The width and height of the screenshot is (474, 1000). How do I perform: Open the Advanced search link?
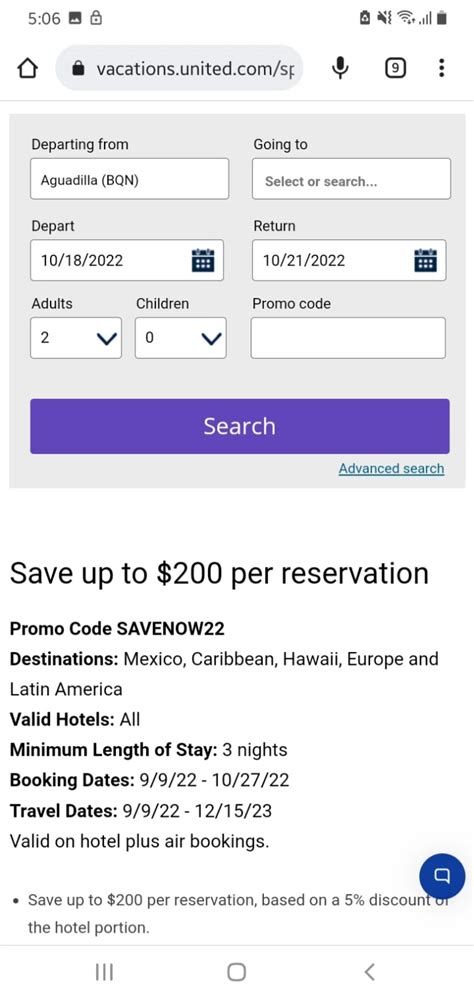[391, 469]
